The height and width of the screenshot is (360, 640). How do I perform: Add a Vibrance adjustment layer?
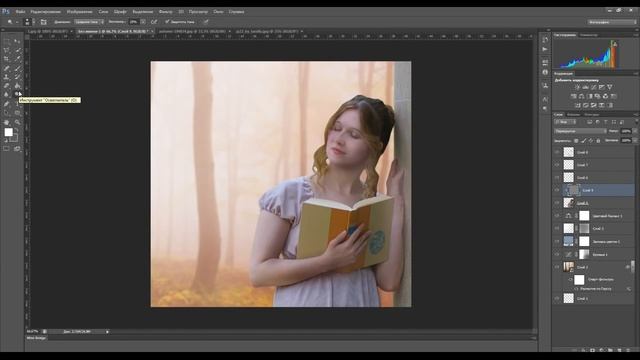click(610, 87)
